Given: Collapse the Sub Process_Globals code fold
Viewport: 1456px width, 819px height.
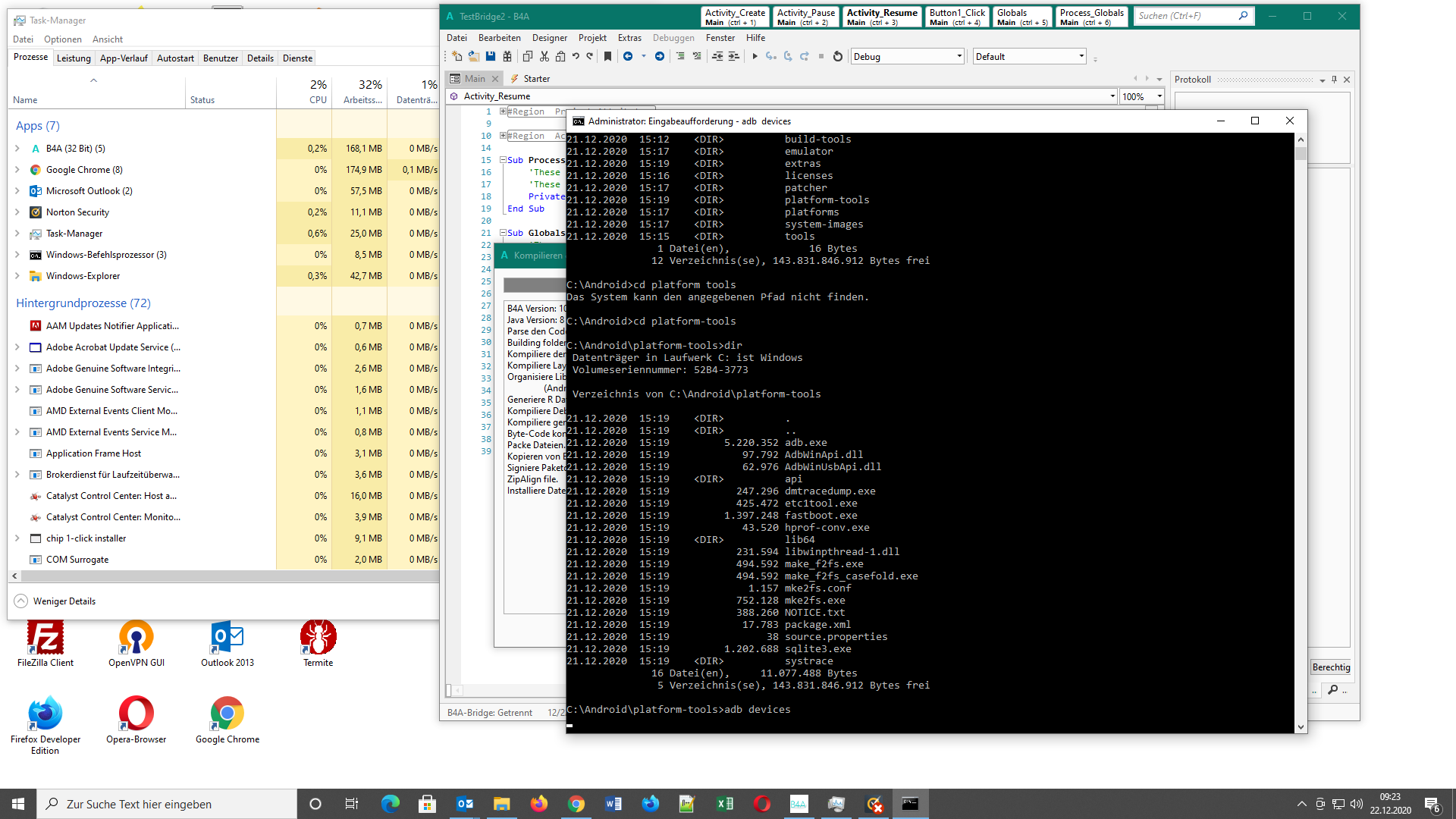Looking at the screenshot, I should [503, 160].
